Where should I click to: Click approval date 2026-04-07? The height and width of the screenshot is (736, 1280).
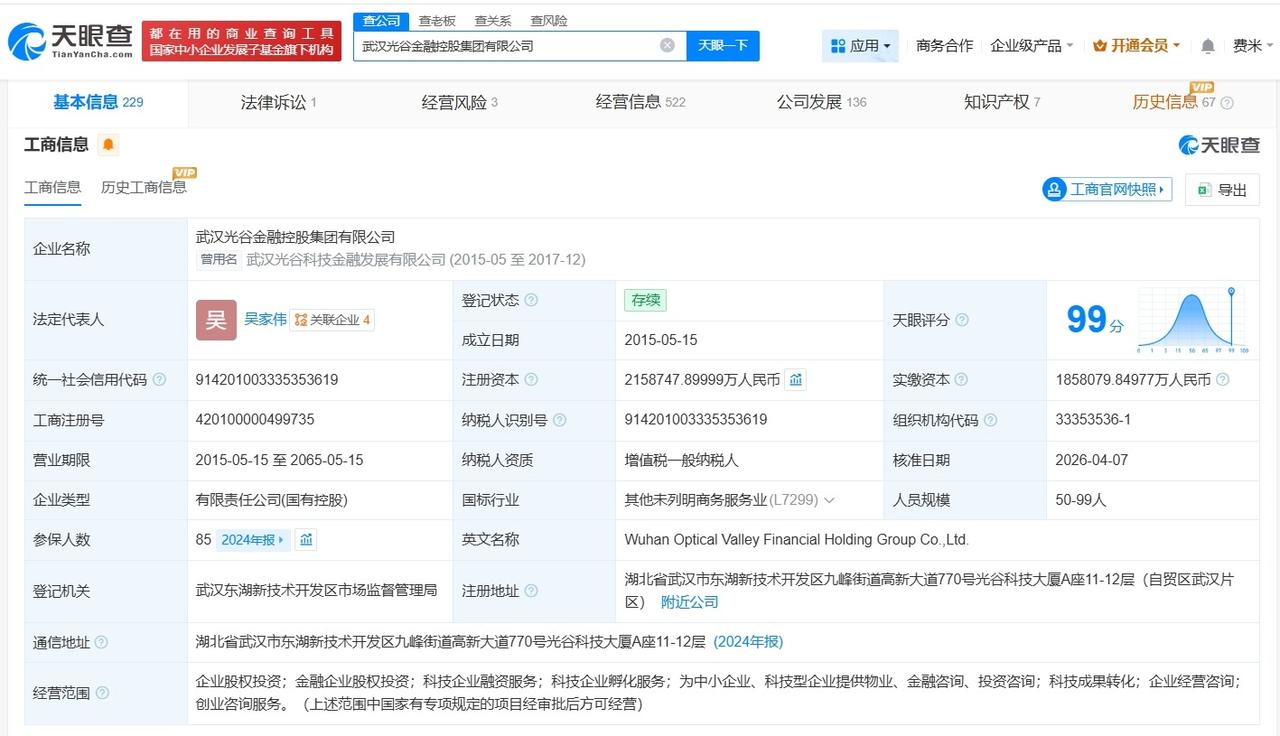[x=1092, y=460]
